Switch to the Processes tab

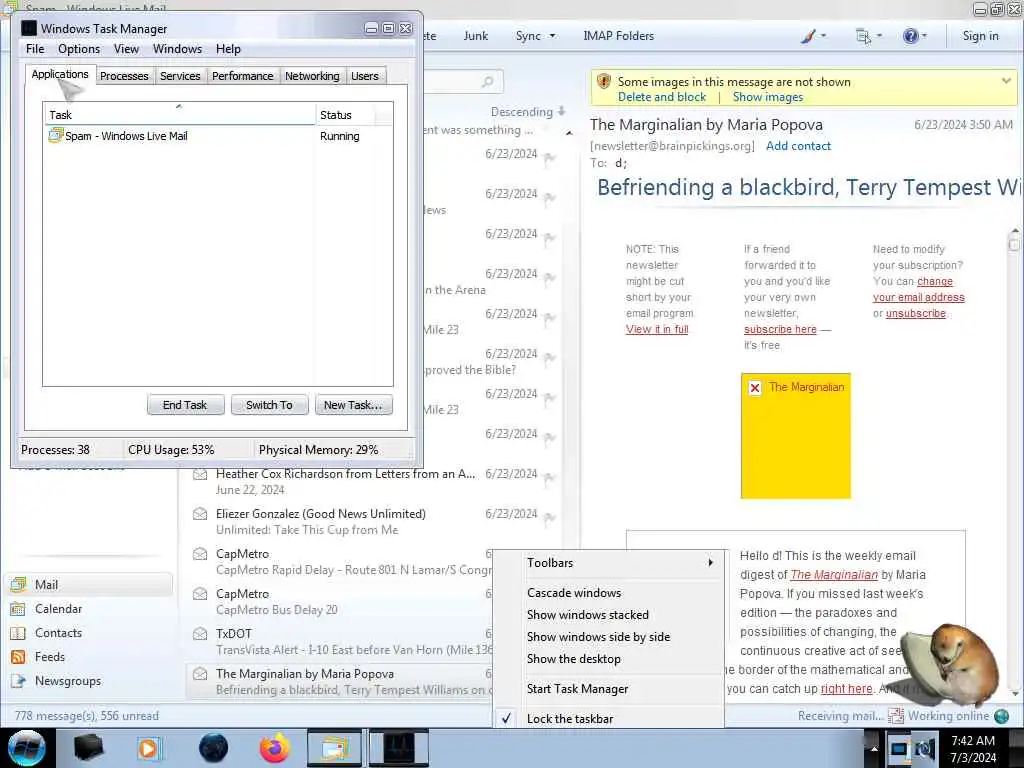124,76
